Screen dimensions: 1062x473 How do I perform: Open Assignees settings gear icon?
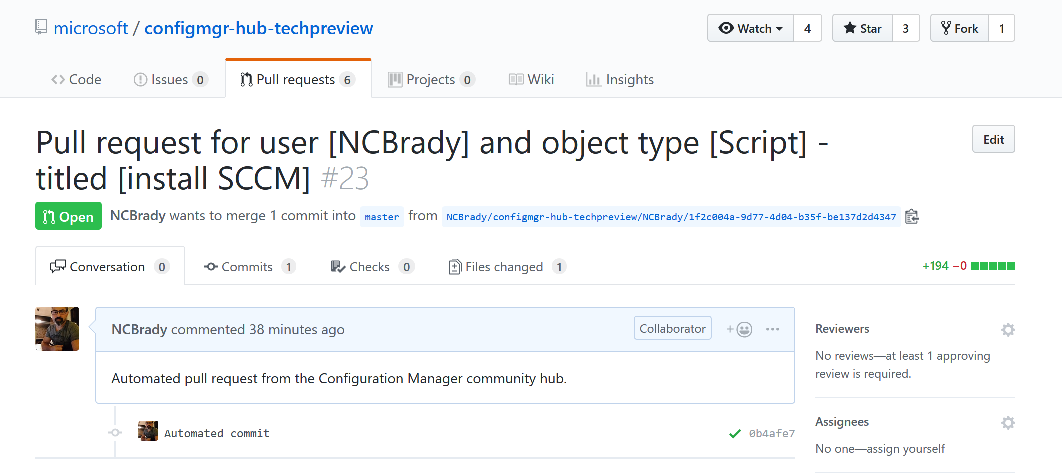1008,423
